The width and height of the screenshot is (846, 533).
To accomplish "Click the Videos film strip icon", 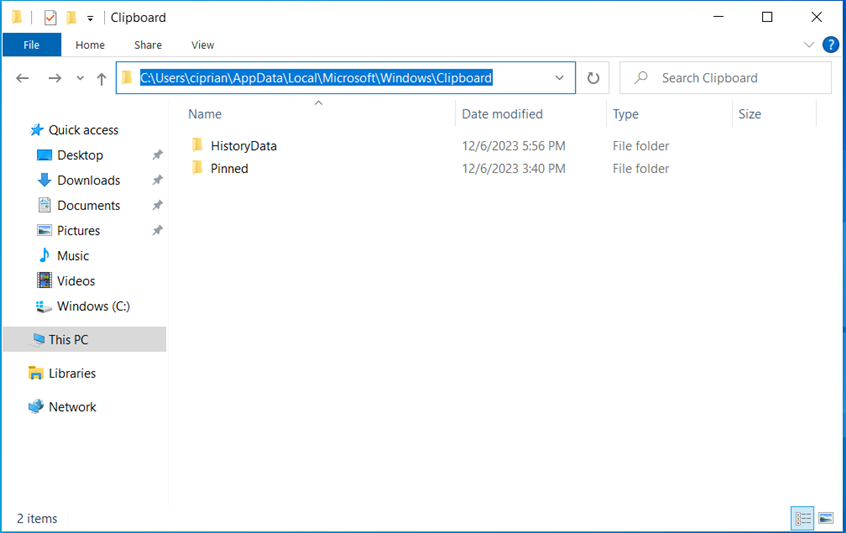I will coord(44,281).
